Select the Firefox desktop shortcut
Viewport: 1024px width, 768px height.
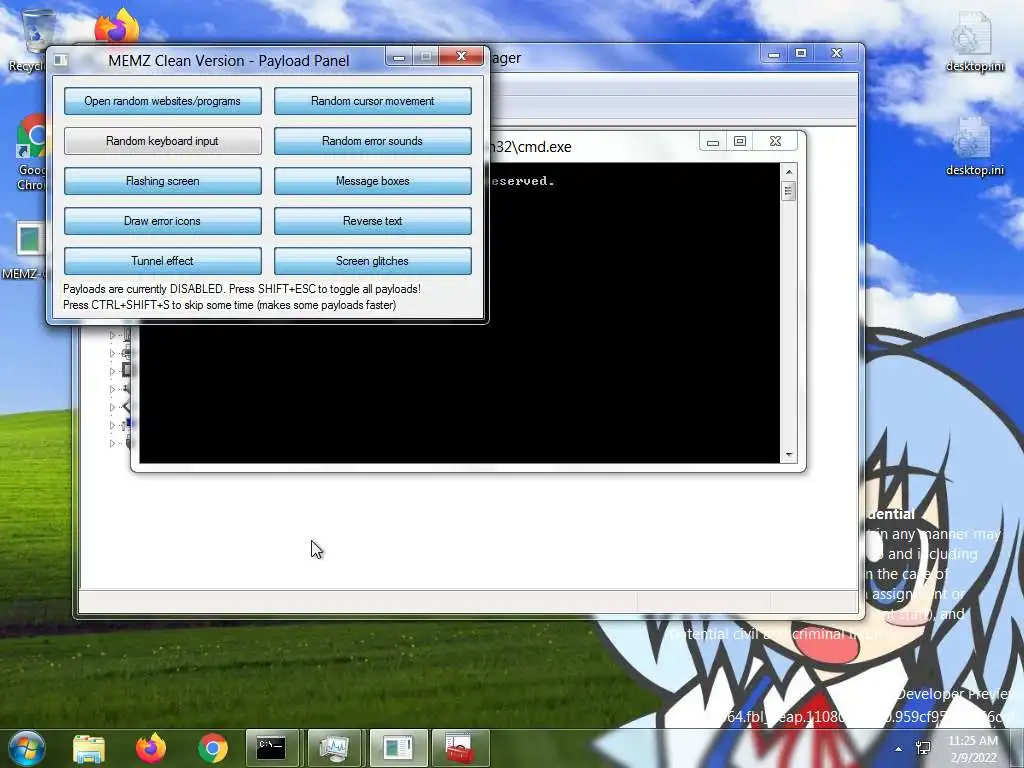pyautogui.click(x=118, y=27)
